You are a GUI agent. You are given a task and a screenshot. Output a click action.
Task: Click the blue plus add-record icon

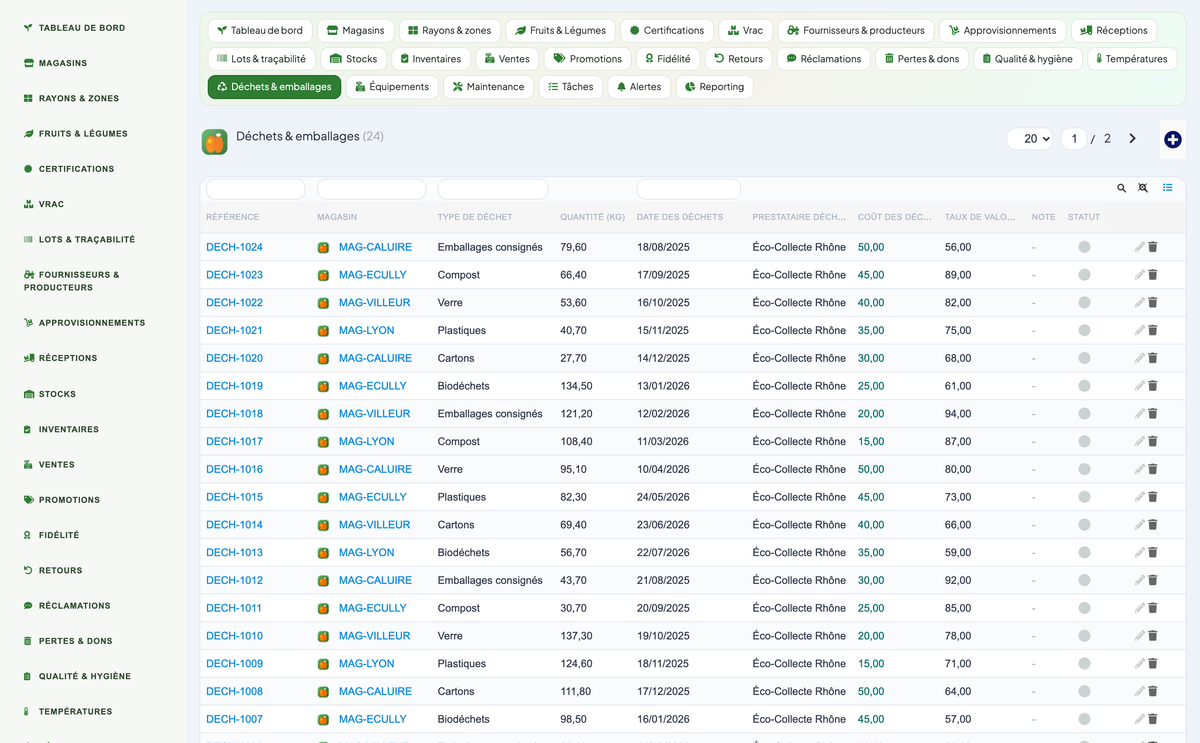pyautogui.click(x=1173, y=140)
